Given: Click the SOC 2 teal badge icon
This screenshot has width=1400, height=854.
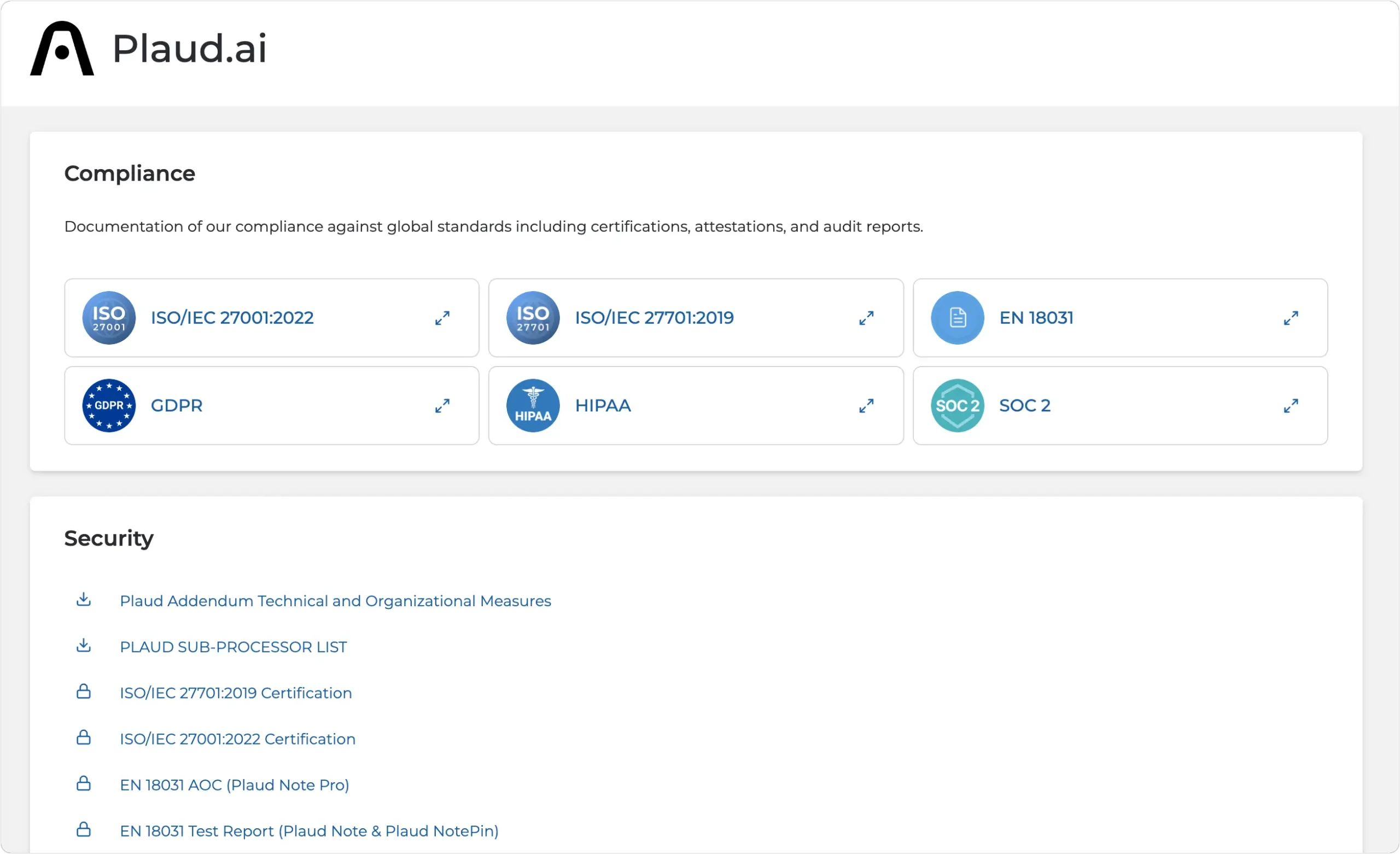Looking at the screenshot, I should (x=958, y=405).
